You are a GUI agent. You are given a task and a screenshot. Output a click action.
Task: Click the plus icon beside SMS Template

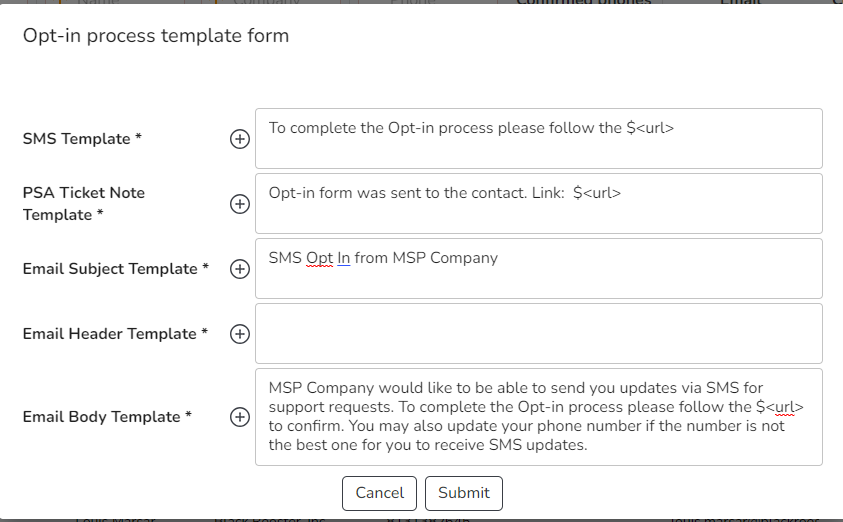tap(240, 140)
